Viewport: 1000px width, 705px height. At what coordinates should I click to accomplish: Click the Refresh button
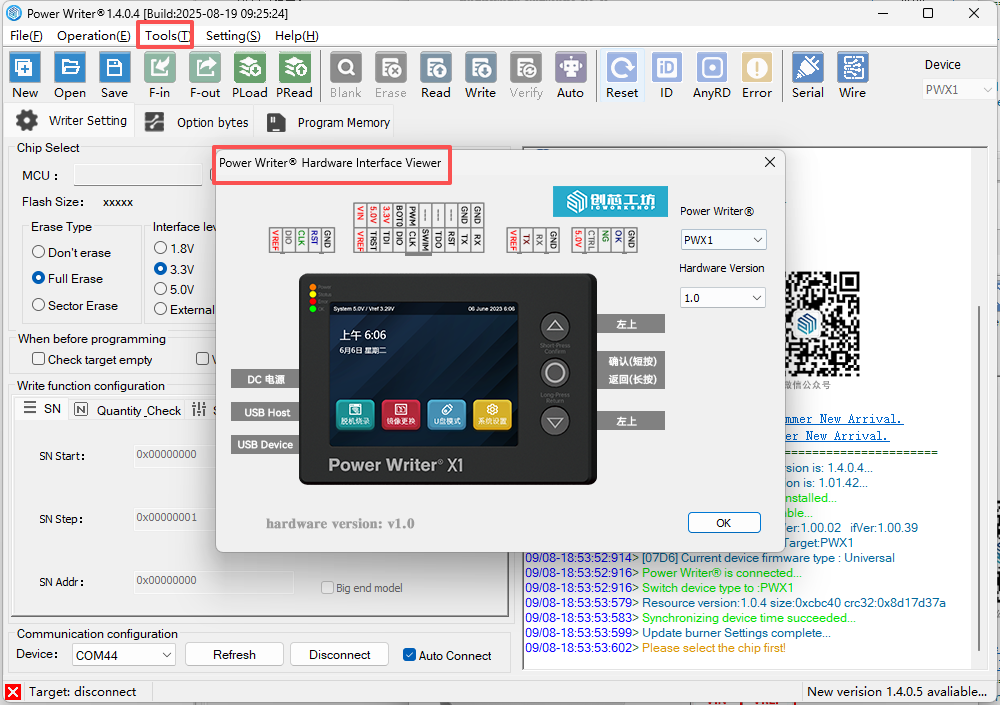point(234,655)
